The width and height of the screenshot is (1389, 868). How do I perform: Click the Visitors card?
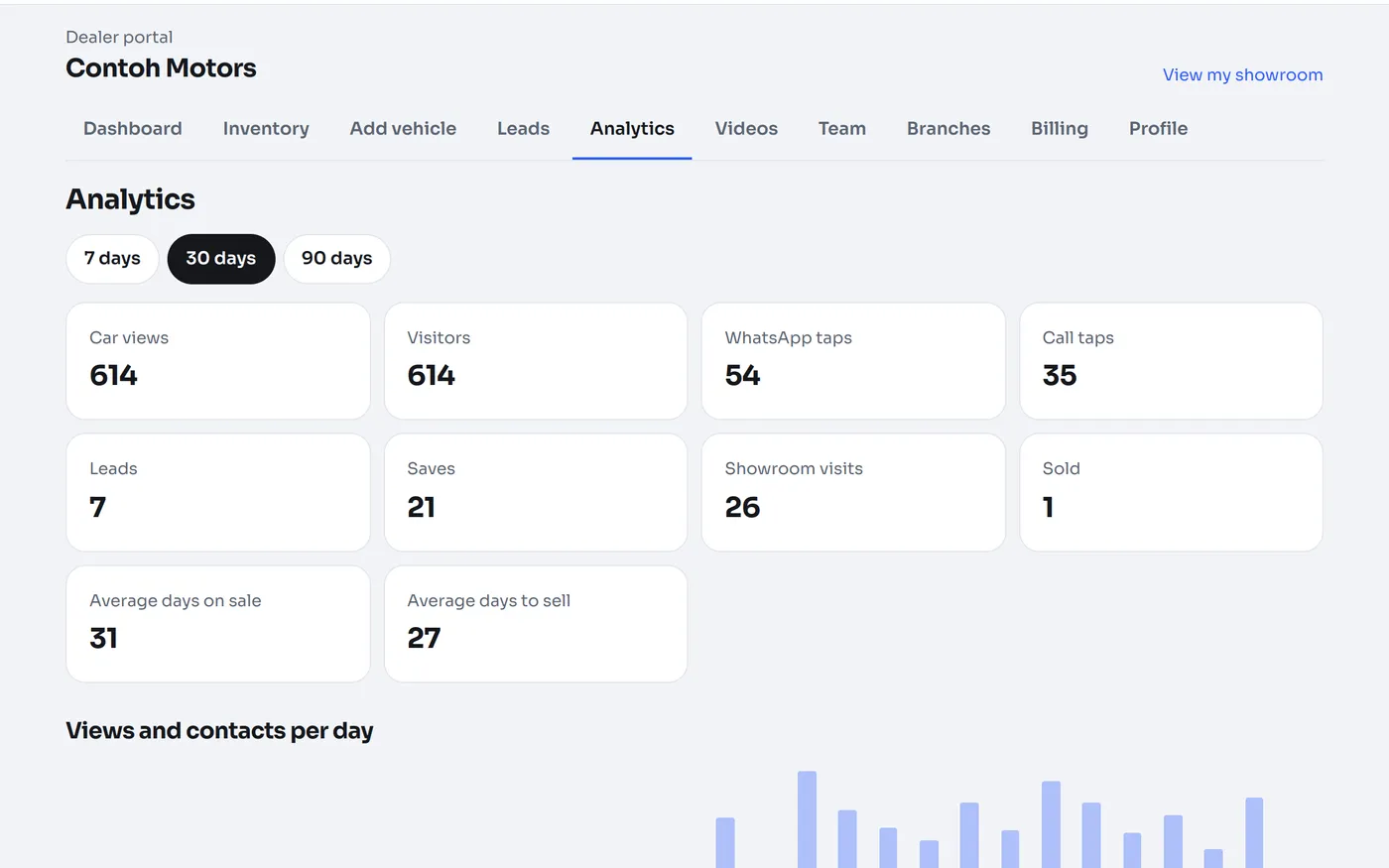tap(536, 361)
